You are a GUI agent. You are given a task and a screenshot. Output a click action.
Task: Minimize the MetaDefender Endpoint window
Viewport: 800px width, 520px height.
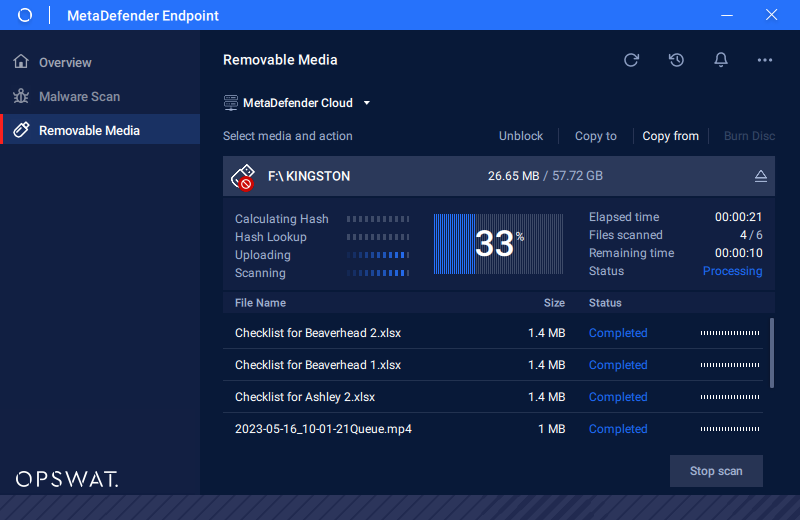(727, 15)
